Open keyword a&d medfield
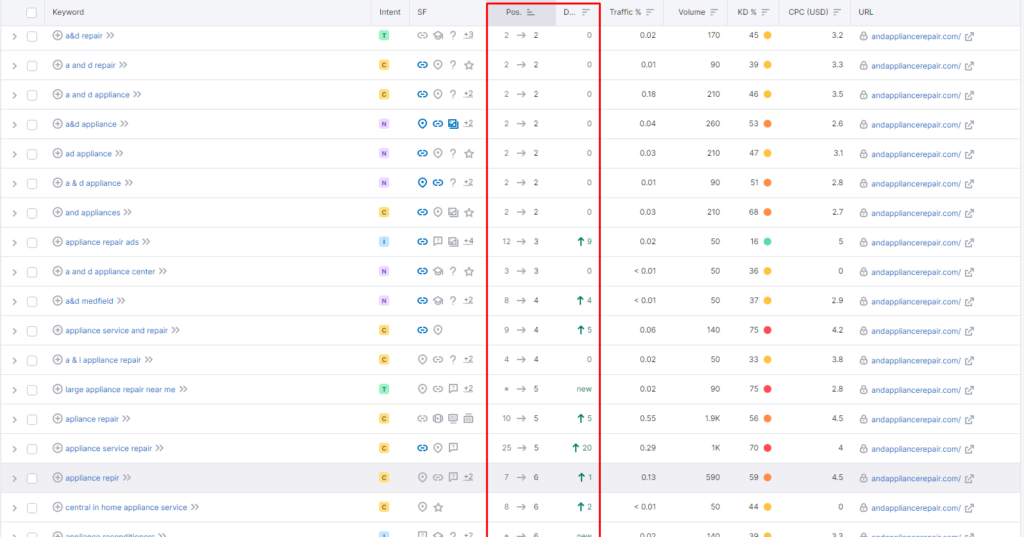The image size is (1024, 537). point(89,301)
